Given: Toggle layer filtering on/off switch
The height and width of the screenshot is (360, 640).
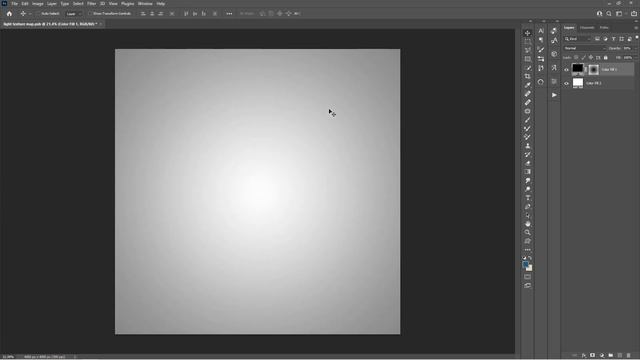Looking at the screenshot, I should pos(637,38).
